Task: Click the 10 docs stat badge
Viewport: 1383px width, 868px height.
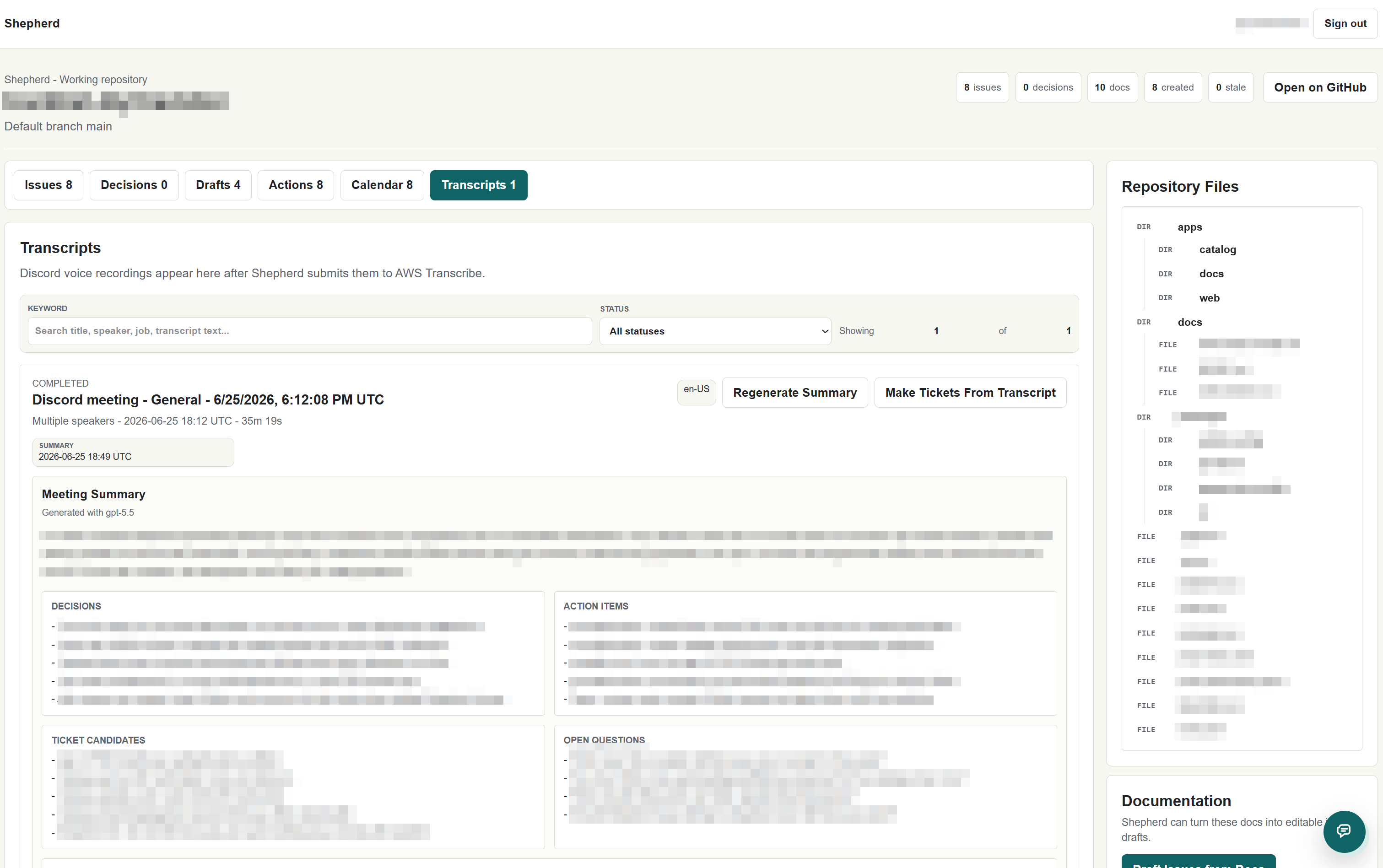Action: [1112, 87]
